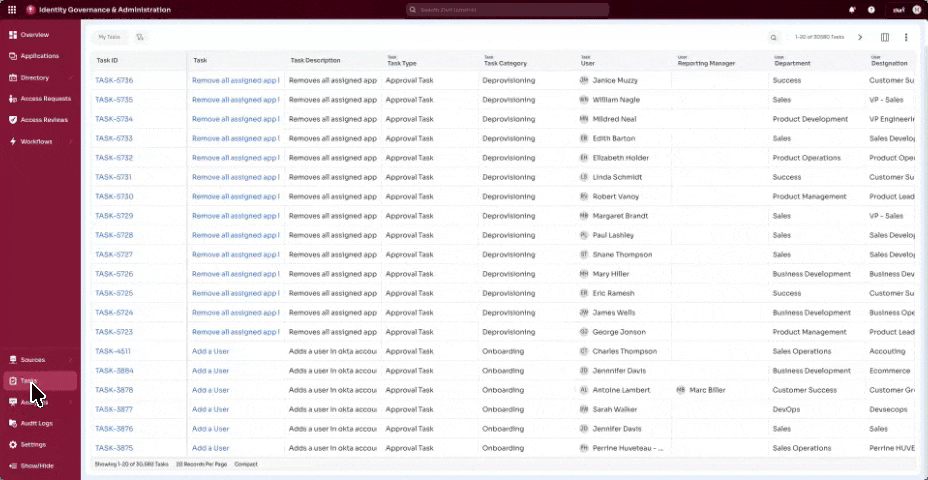Open Remove all assigned app link for TASK-5730
The image size is (928, 480).
pos(236,196)
